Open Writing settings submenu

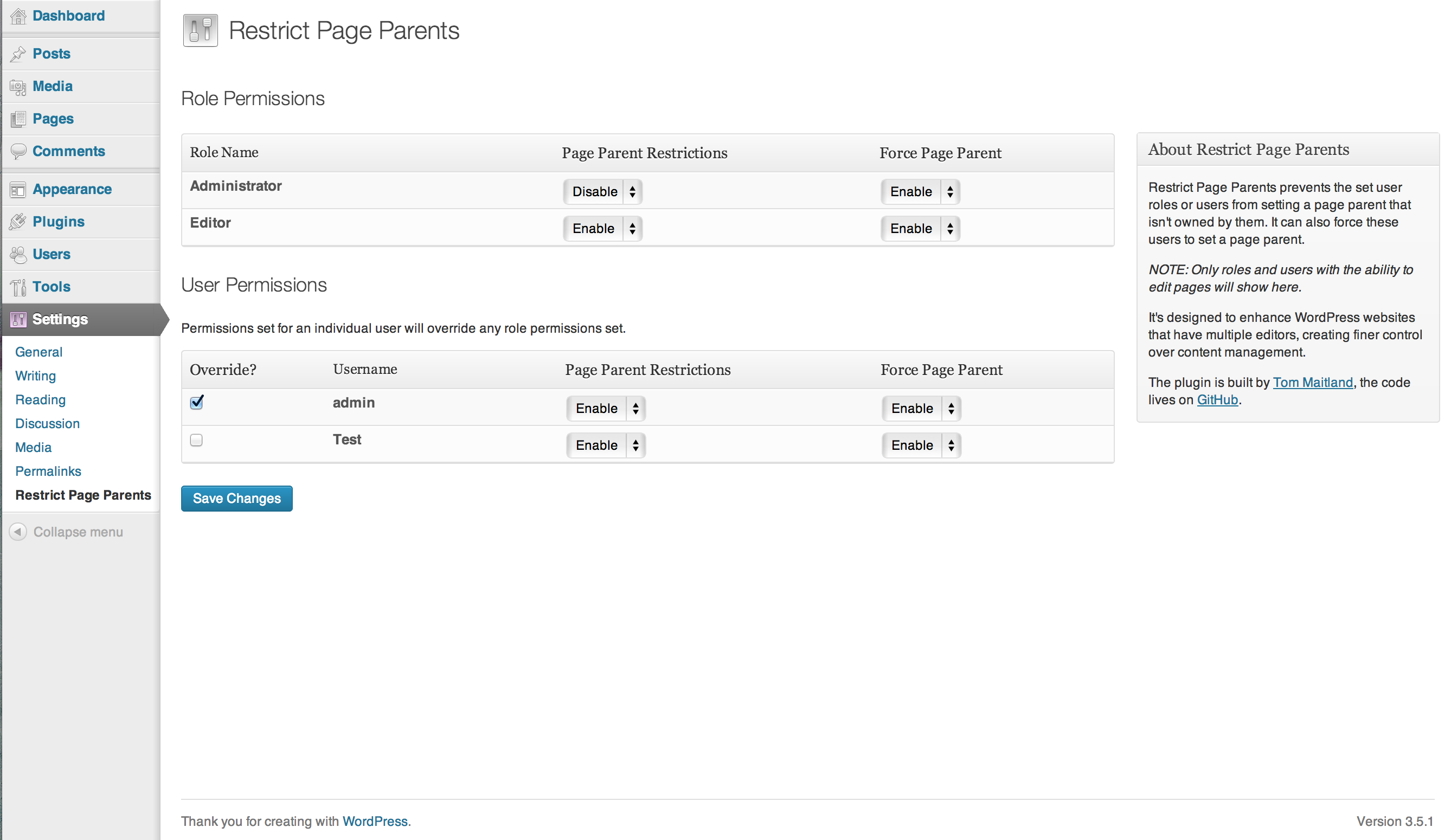(x=35, y=376)
